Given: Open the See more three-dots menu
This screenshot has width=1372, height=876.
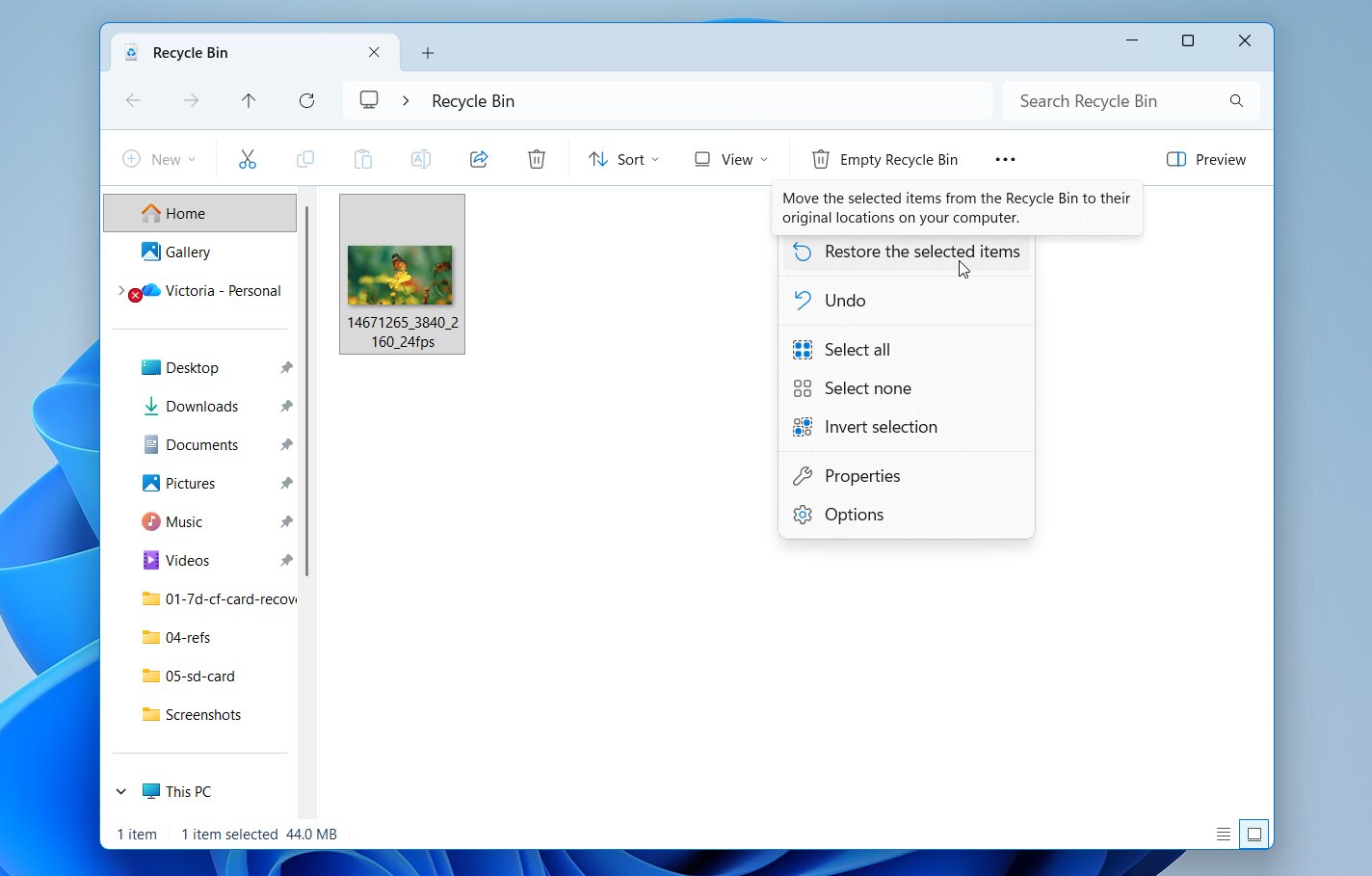Looking at the screenshot, I should click(1005, 159).
